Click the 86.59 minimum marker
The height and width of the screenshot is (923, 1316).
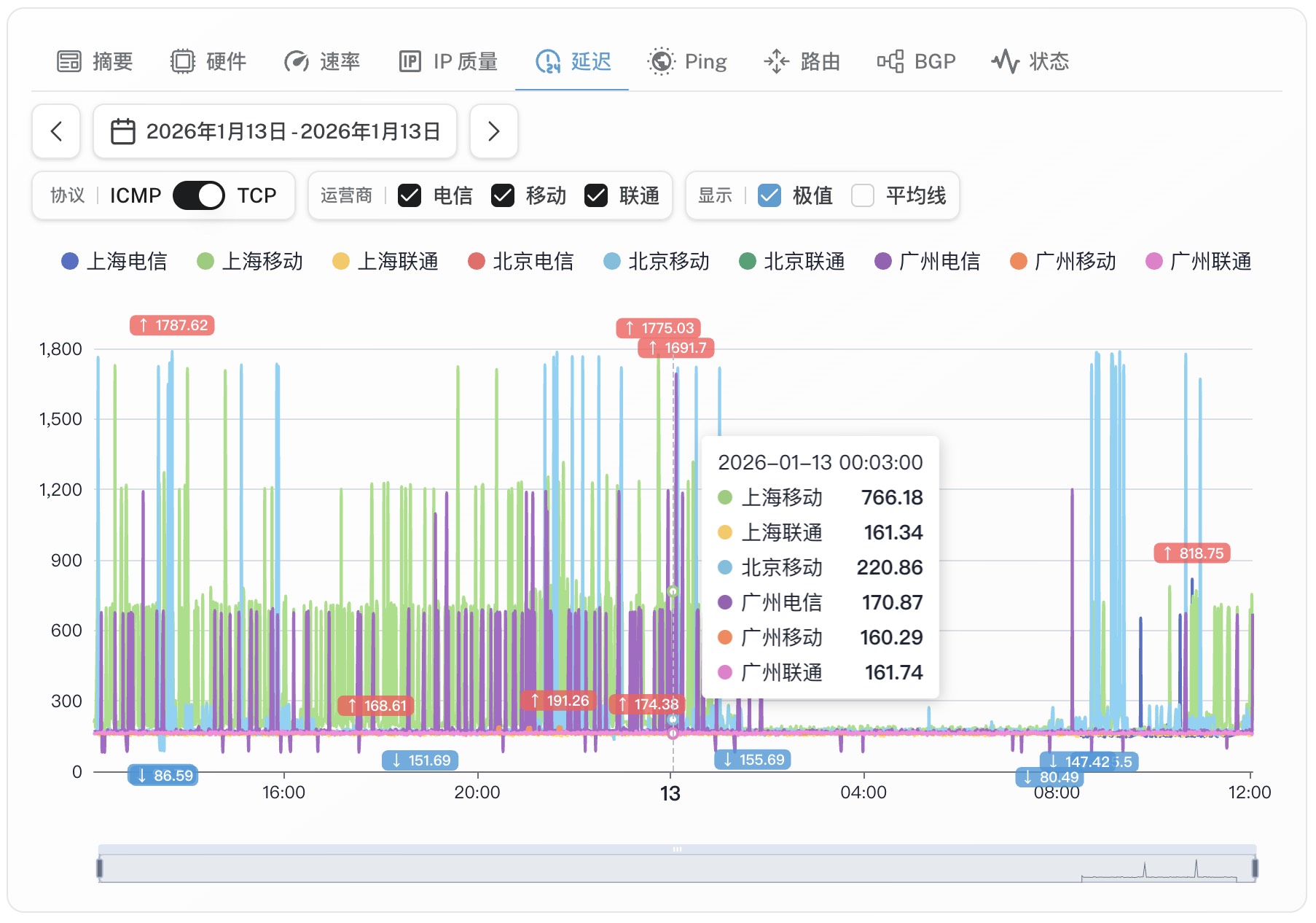163,776
